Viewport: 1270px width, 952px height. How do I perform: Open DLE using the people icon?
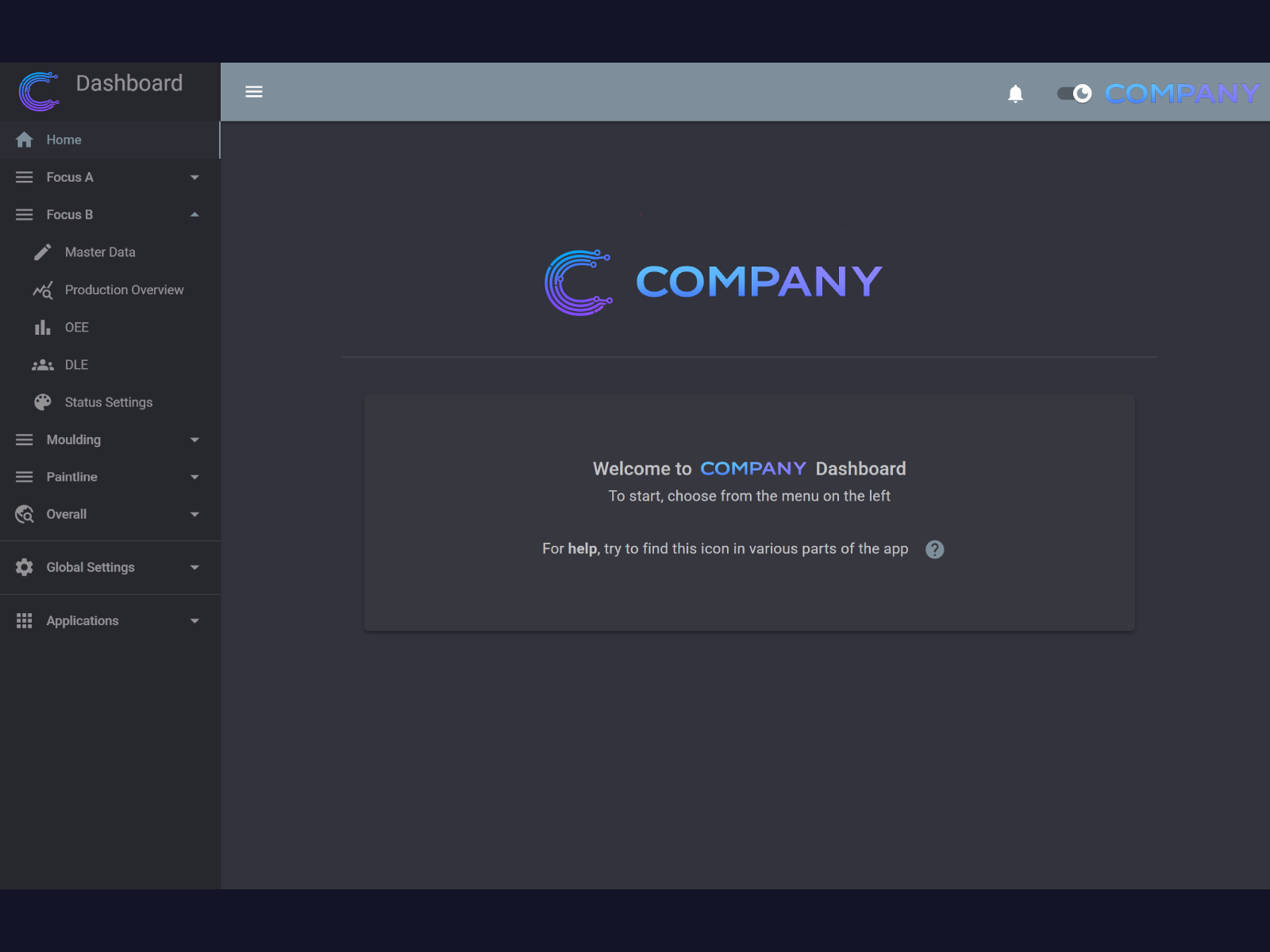pos(42,364)
